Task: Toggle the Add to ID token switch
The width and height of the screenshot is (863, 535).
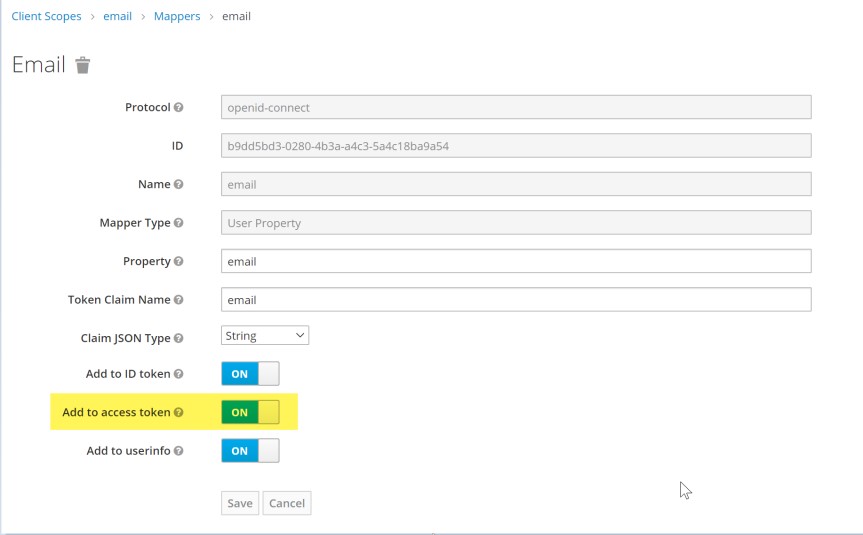Action: click(x=250, y=374)
